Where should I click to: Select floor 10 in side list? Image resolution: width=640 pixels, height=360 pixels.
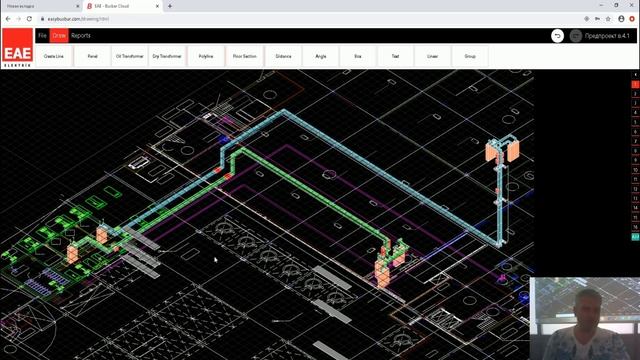[635, 170]
